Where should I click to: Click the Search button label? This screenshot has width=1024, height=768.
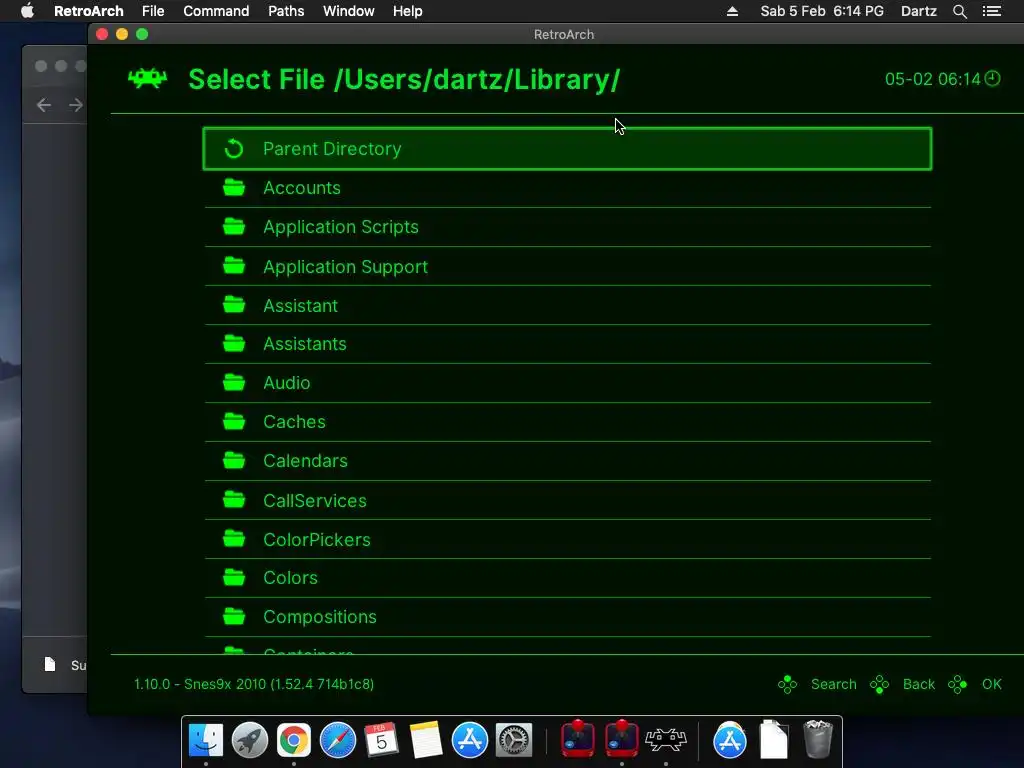(x=833, y=684)
